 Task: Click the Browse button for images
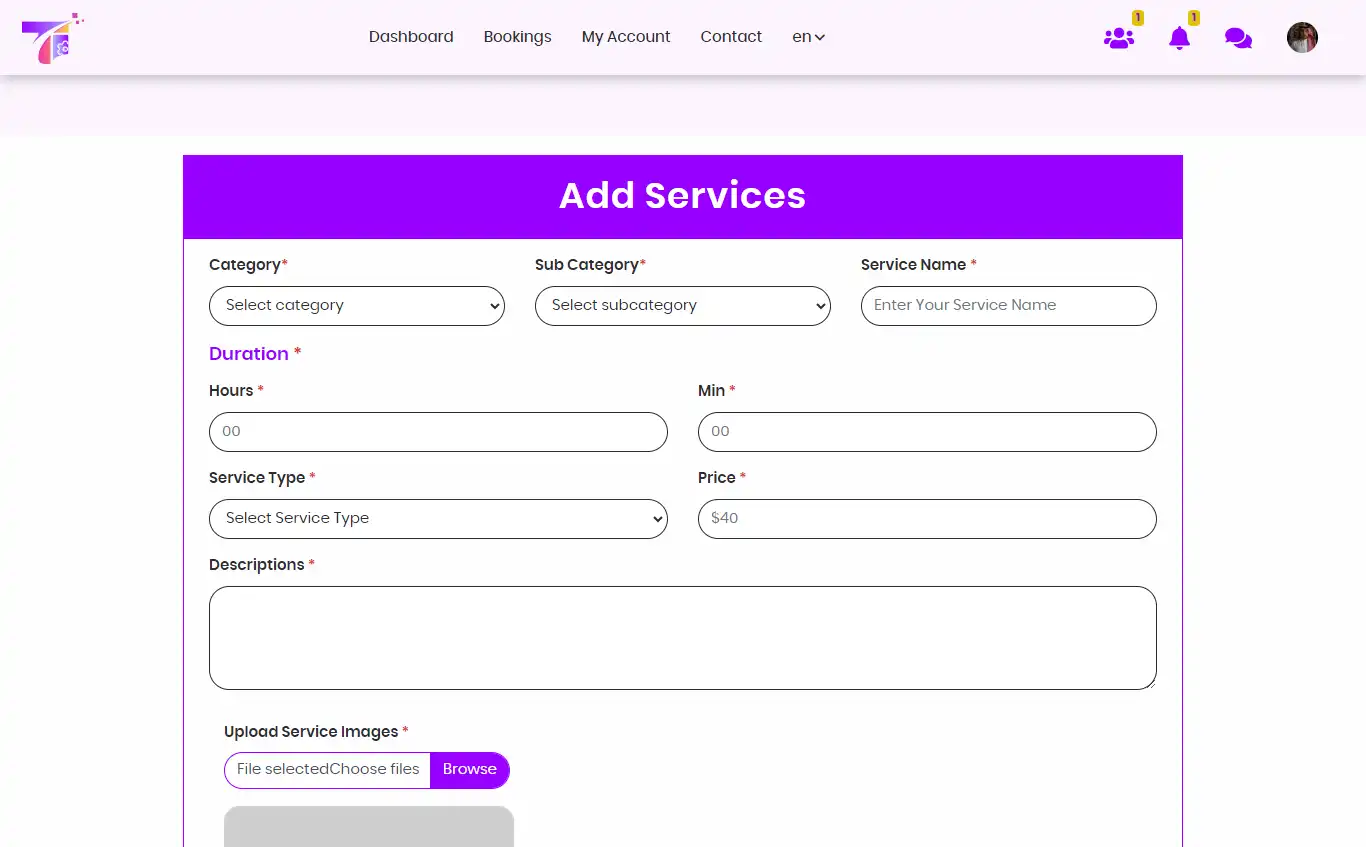tap(470, 770)
